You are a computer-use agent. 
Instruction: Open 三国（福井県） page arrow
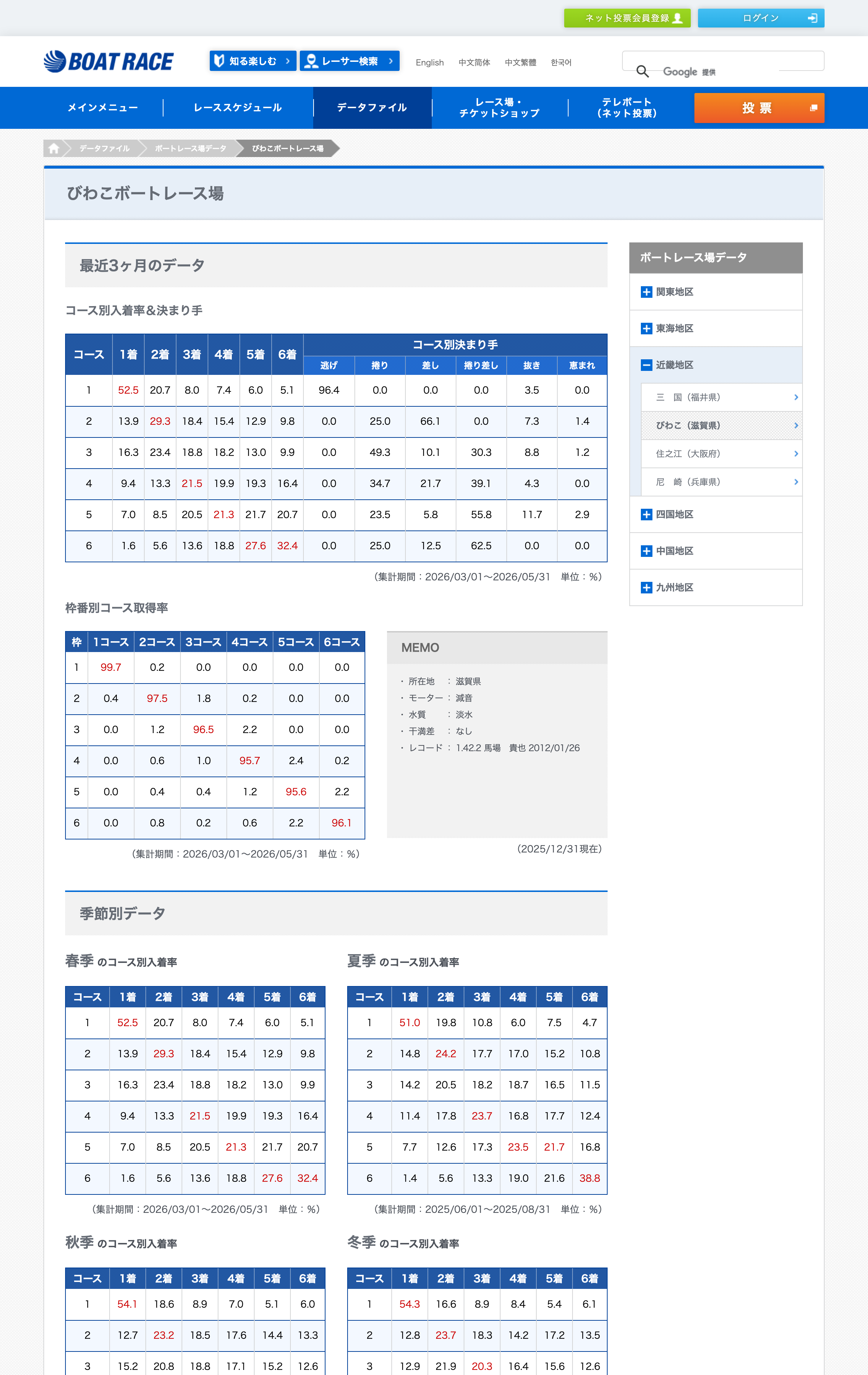pos(796,397)
